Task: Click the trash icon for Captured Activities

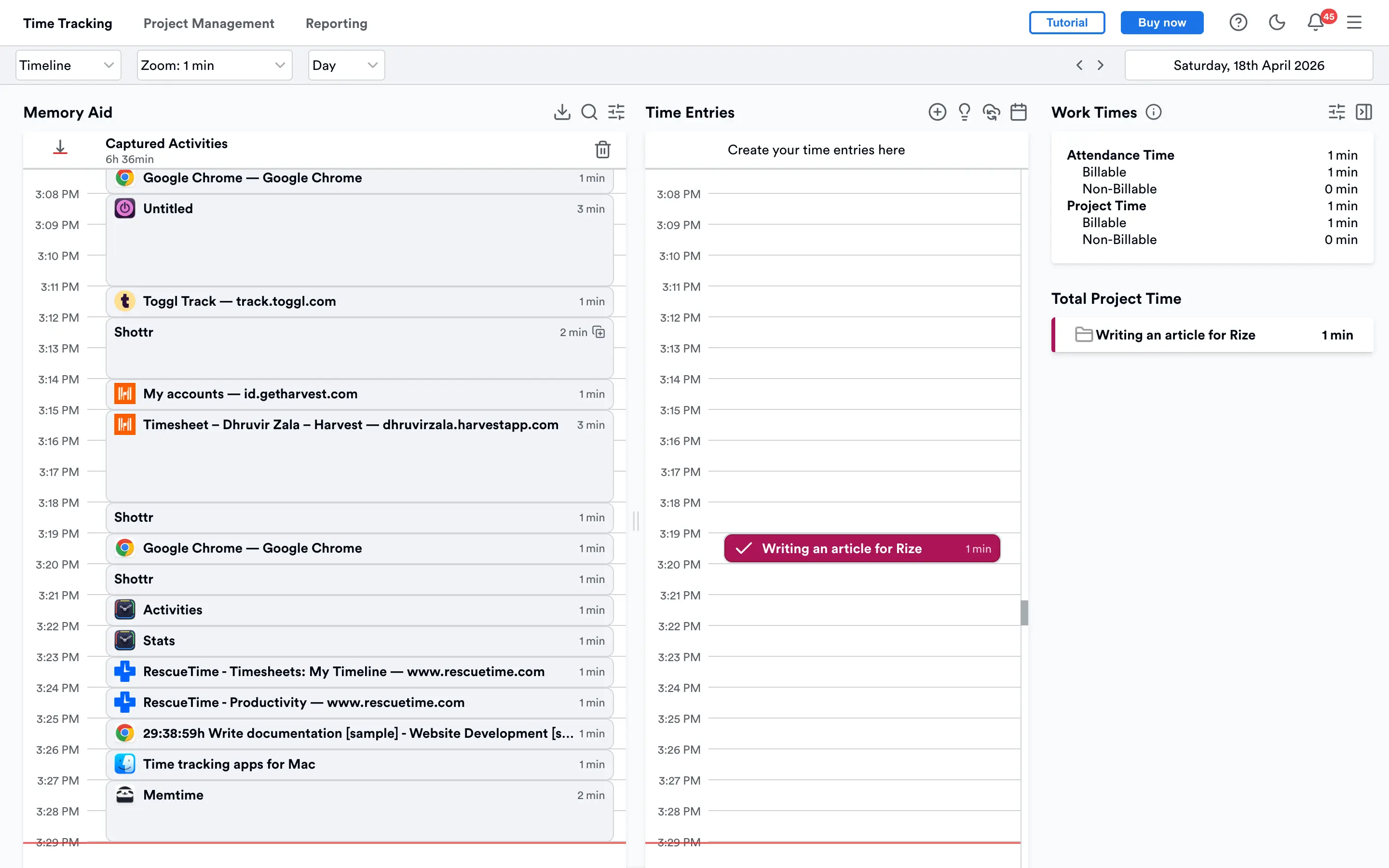Action: pyautogui.click(x=602, y=150)
